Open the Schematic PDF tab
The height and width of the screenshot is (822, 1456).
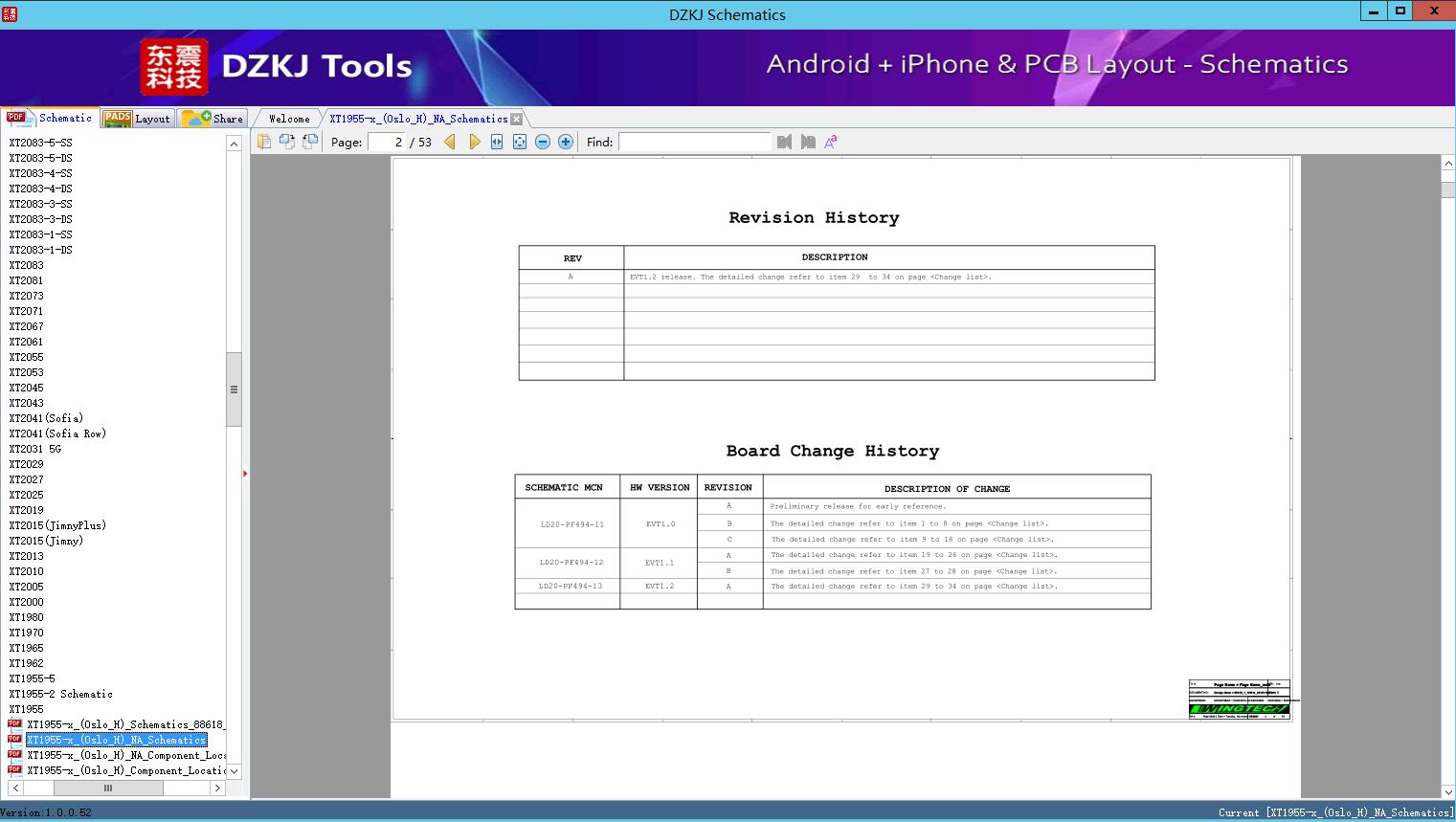pyautogui.click(x=50, y=118)
